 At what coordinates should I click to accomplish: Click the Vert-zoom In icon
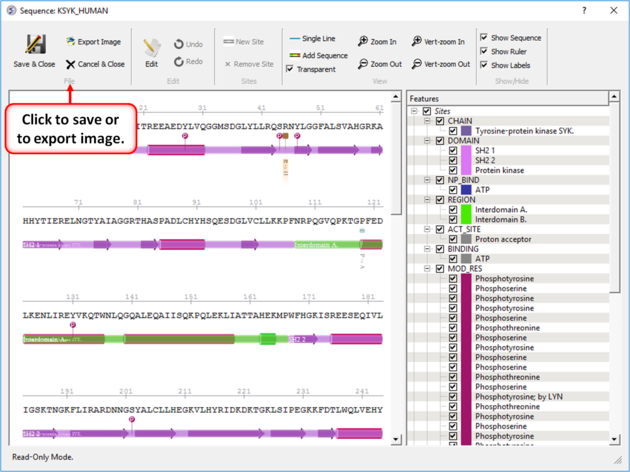(x=417, y=42)
